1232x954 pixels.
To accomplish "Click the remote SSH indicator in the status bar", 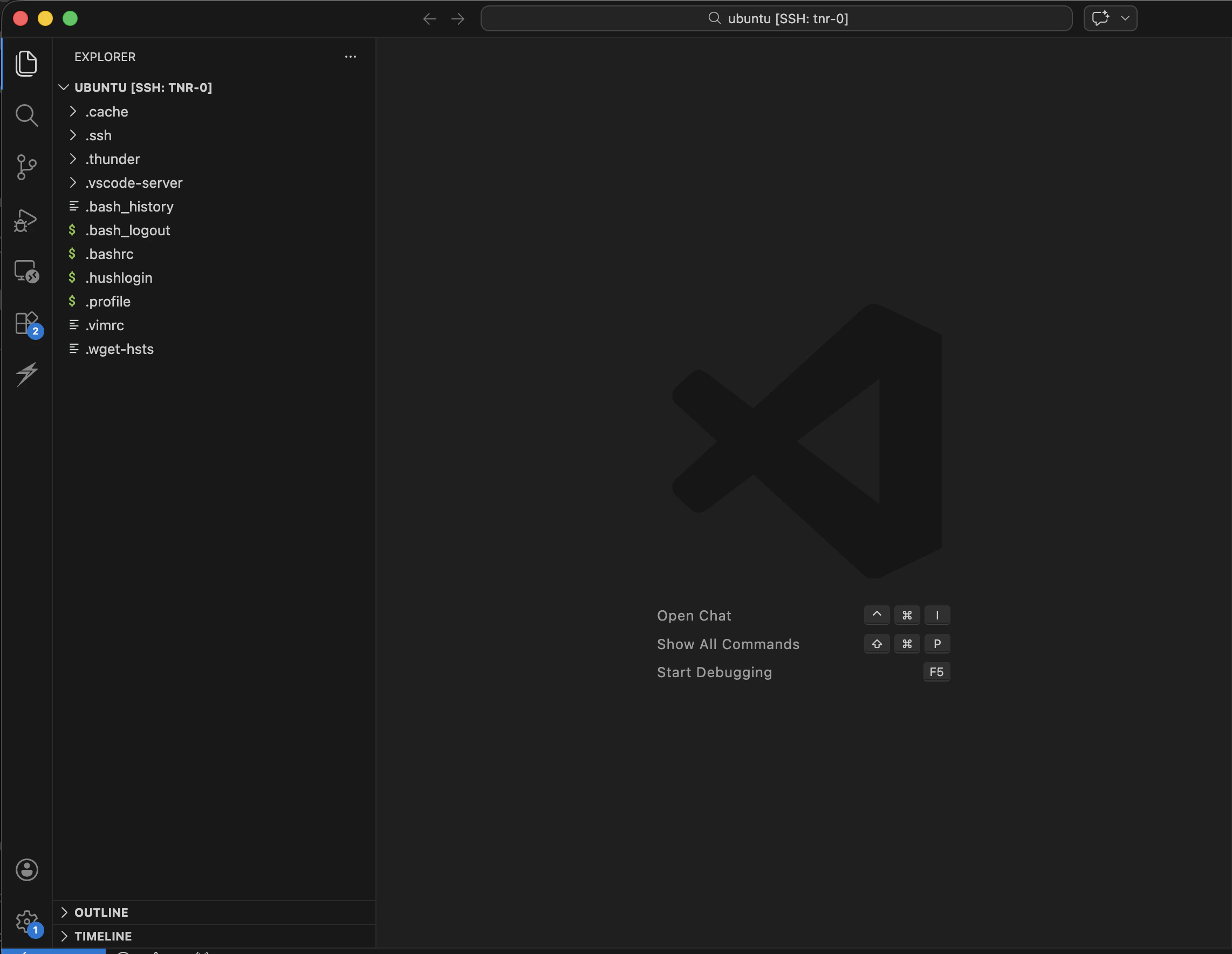I will click(x=53, y=951).
